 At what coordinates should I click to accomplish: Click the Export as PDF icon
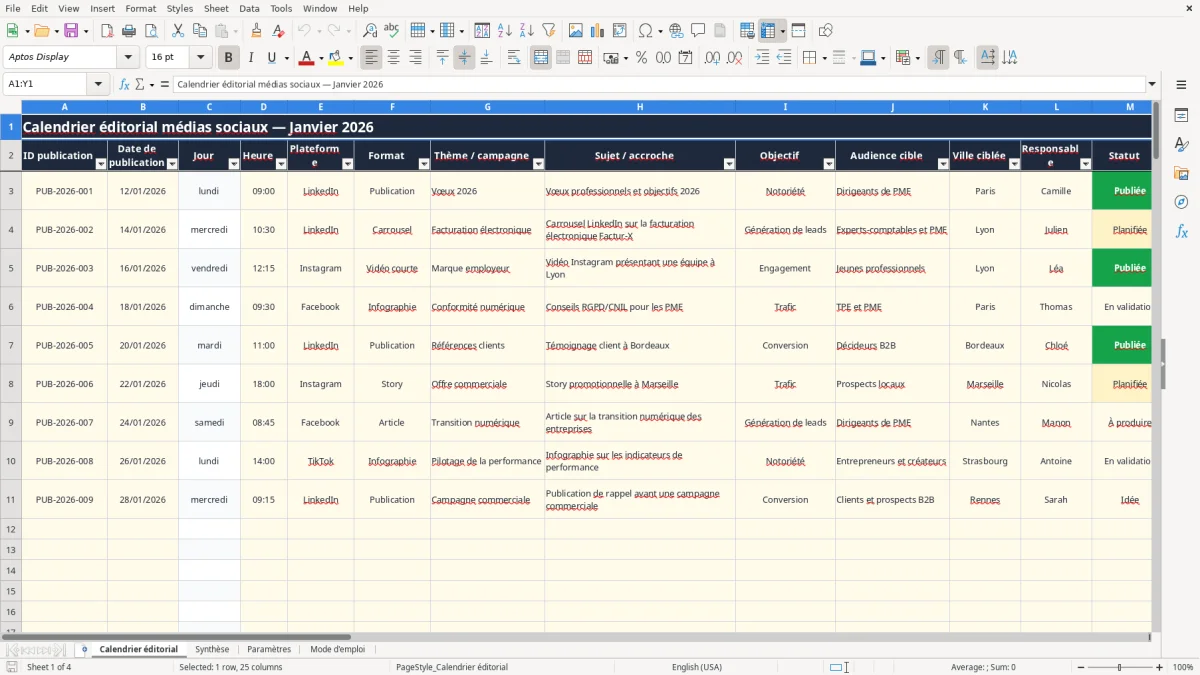point(107,31)
